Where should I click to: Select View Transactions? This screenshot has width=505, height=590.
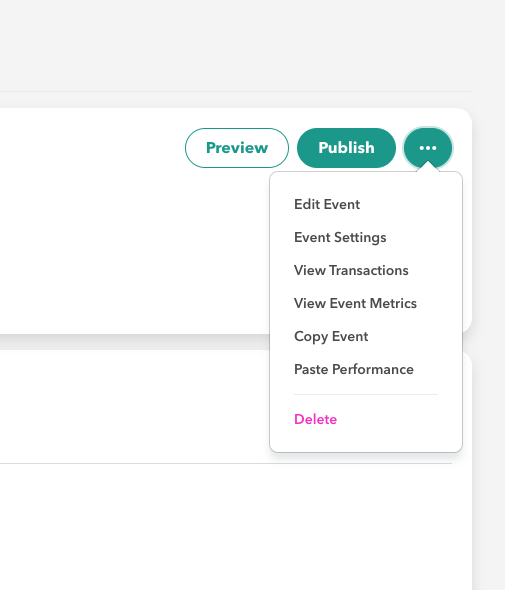point(351,270)
